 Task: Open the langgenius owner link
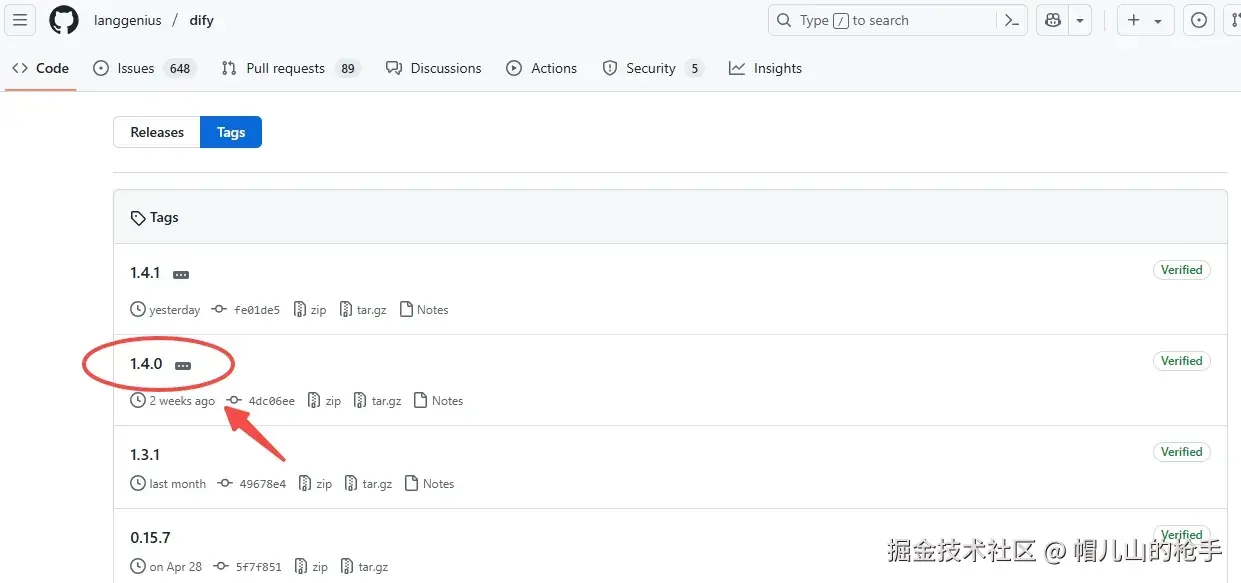(127, 20)
